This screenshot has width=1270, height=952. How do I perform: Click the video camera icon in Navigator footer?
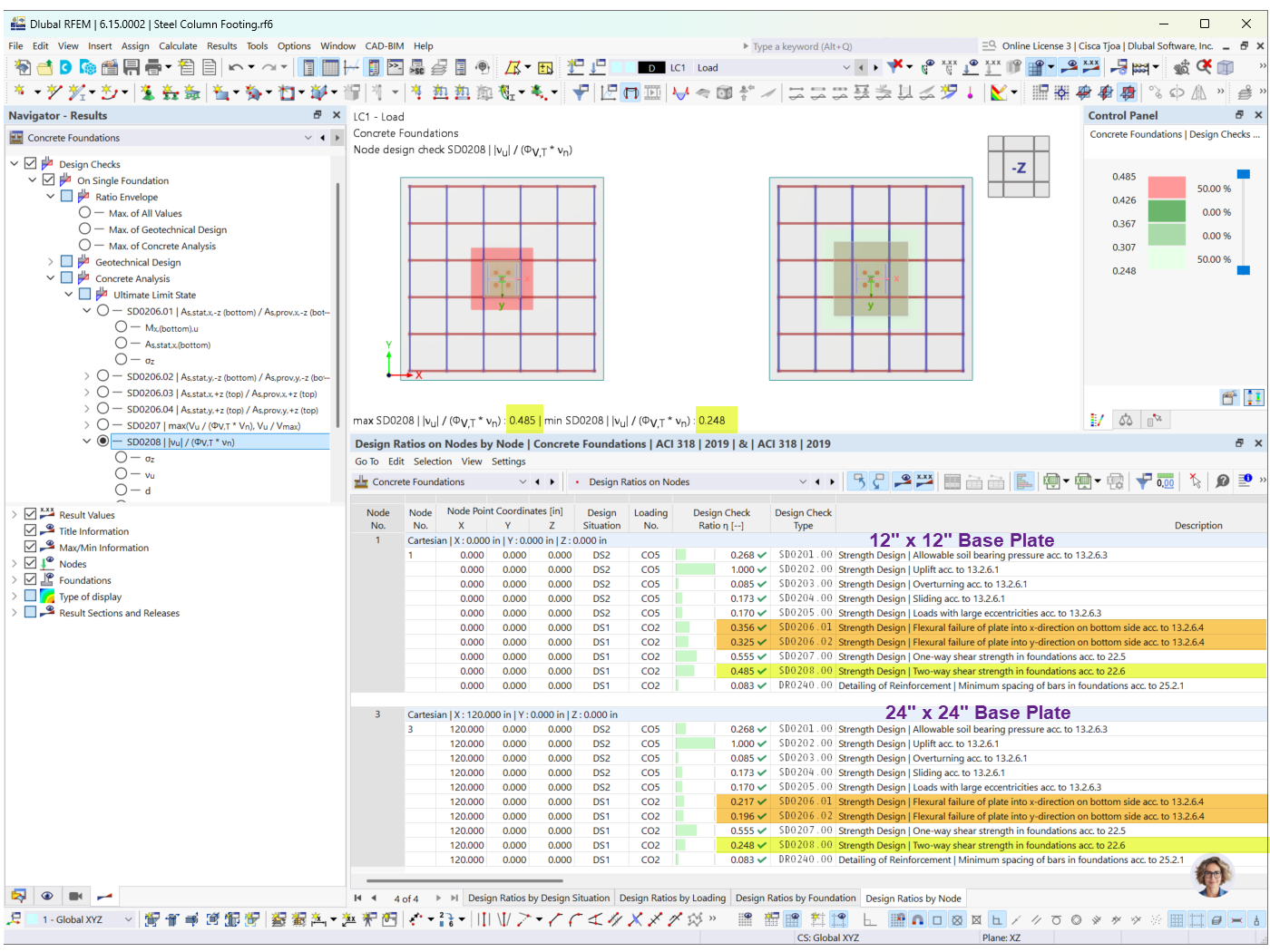click(75, 896)
